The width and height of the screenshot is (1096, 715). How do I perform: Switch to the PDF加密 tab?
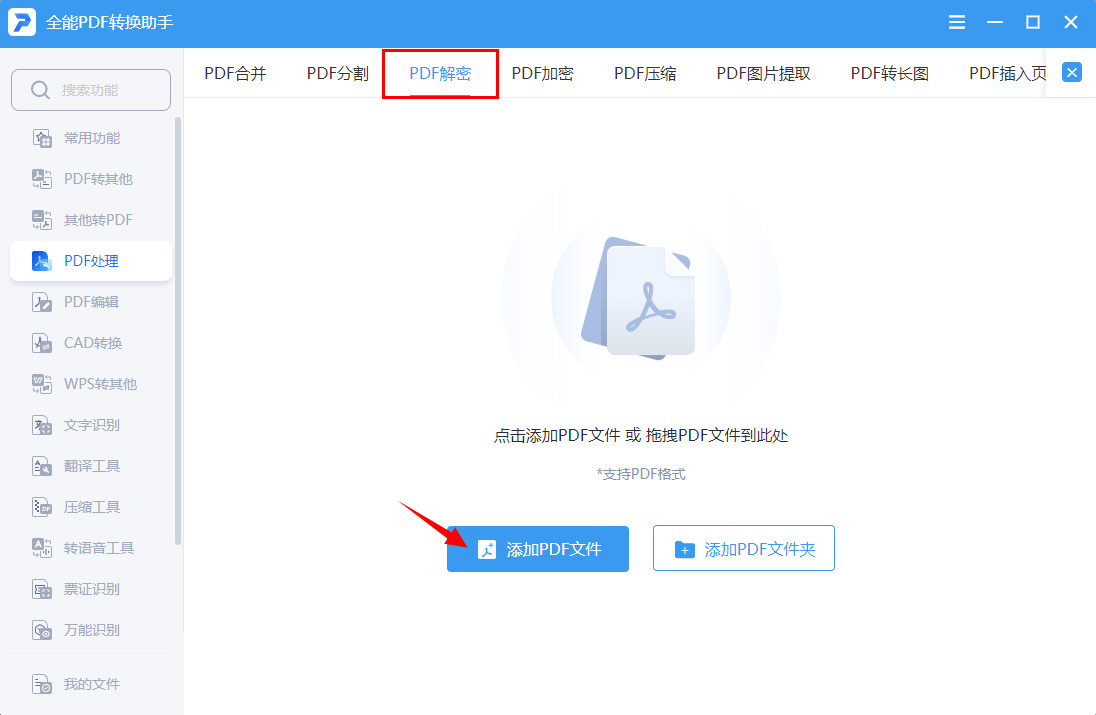(543, 72)
